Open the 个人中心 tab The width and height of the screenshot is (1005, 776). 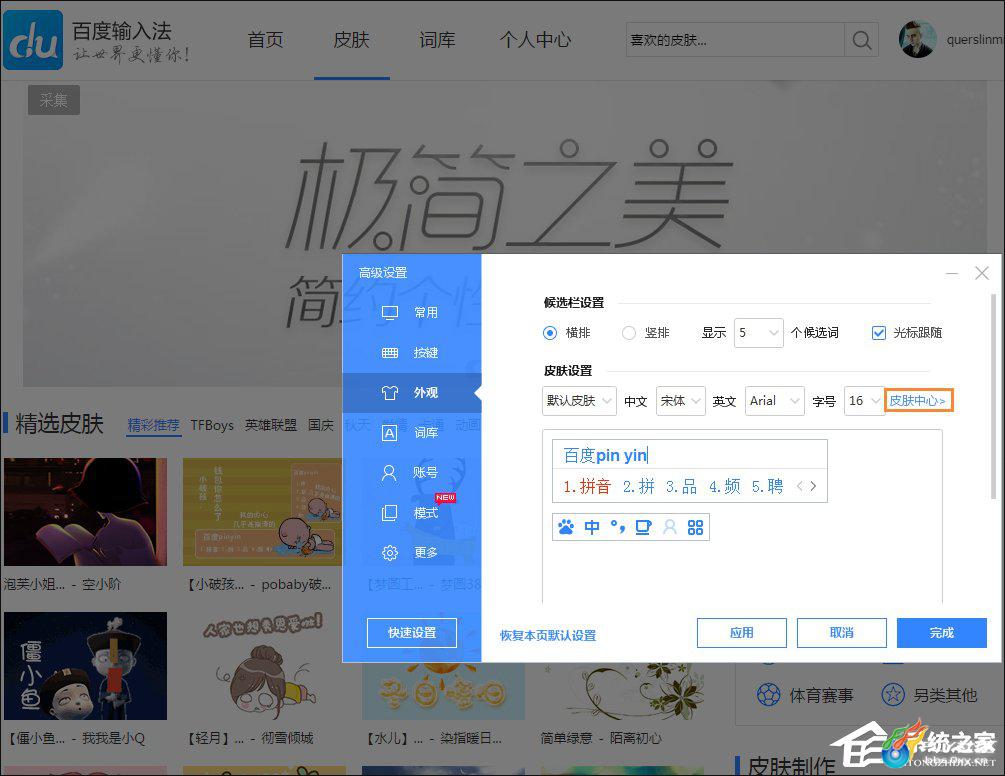(x=535, y=40)
